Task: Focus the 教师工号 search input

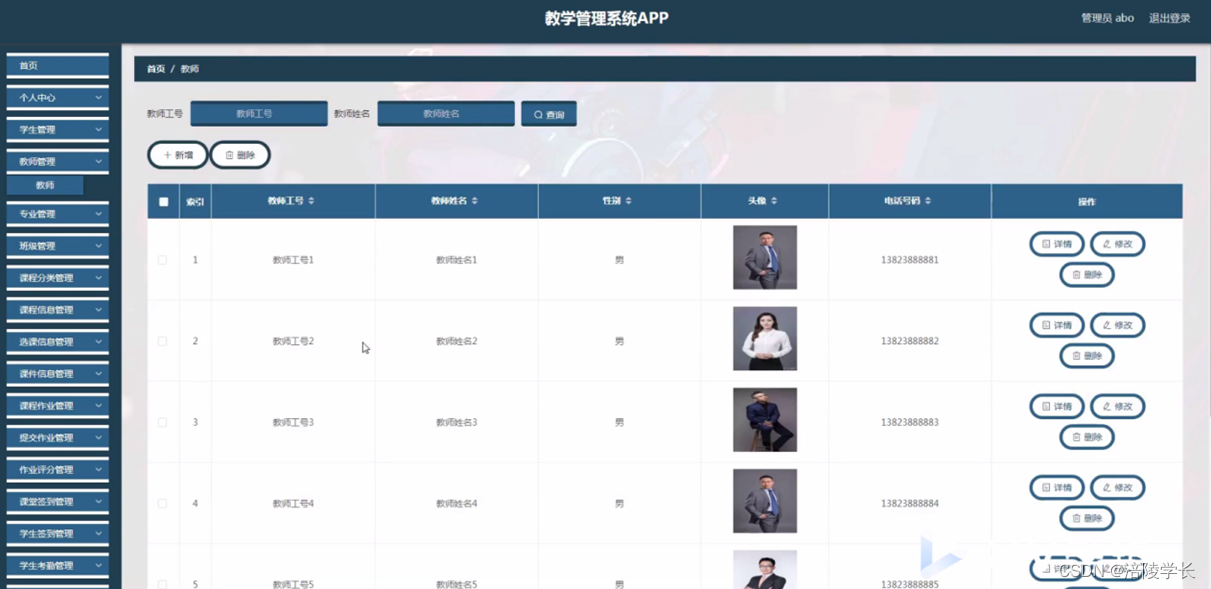Action: coord(259,114)
